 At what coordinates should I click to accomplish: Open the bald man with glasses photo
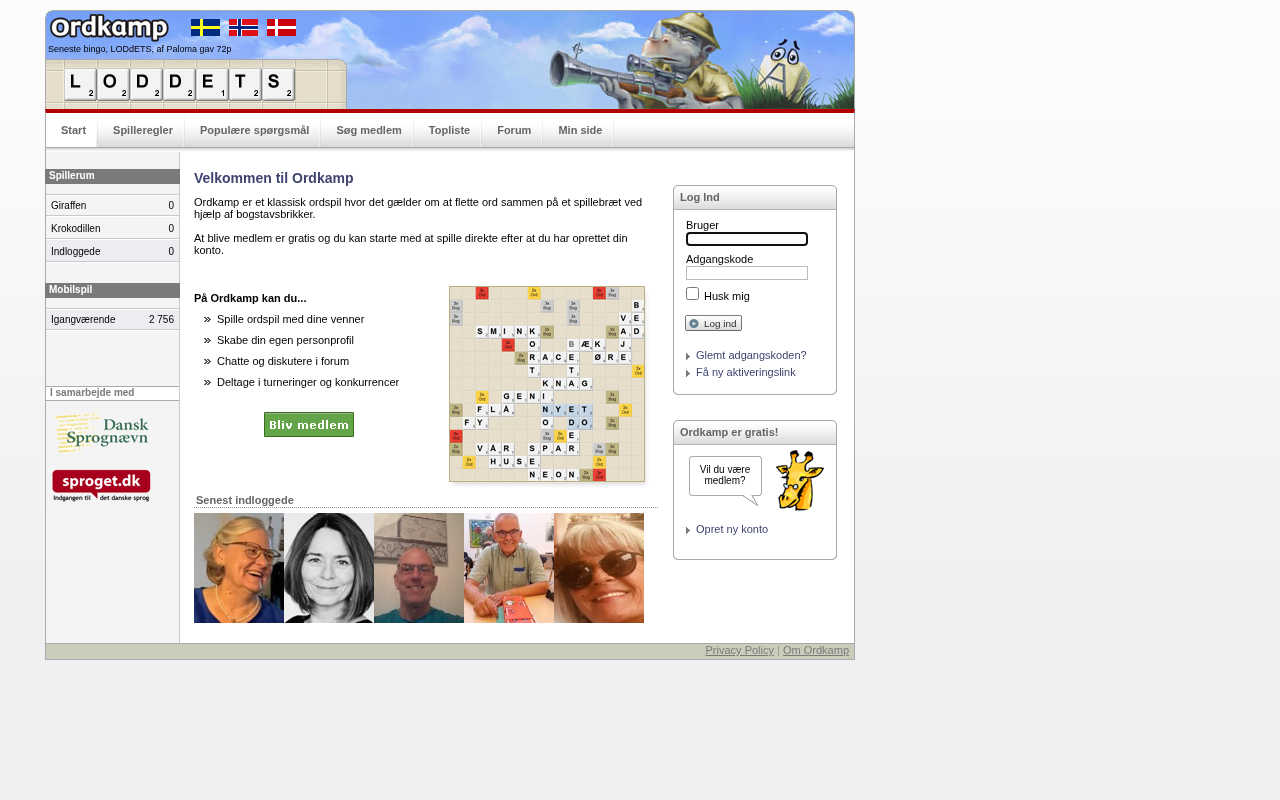(x=419, y=568)
